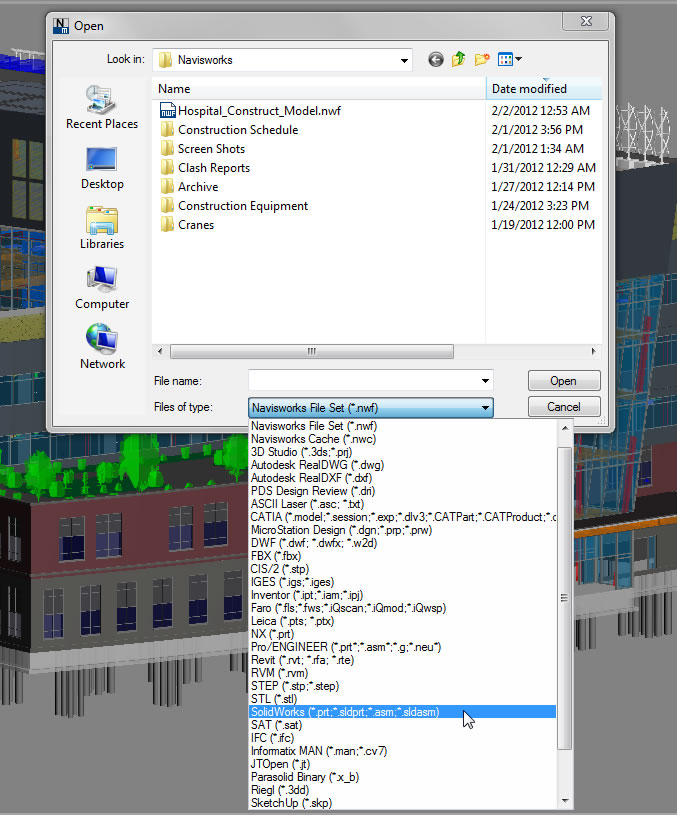Choose Revit file type
Image resolution: width=677 pixels, height=815 pixels.
[402, 660]
